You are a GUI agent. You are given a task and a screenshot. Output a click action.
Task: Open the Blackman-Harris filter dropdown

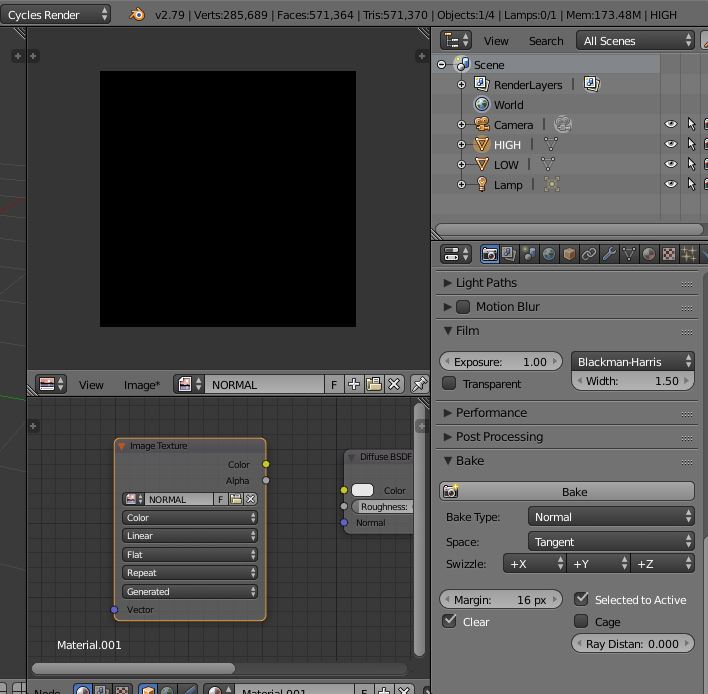[x=633, y=362]
